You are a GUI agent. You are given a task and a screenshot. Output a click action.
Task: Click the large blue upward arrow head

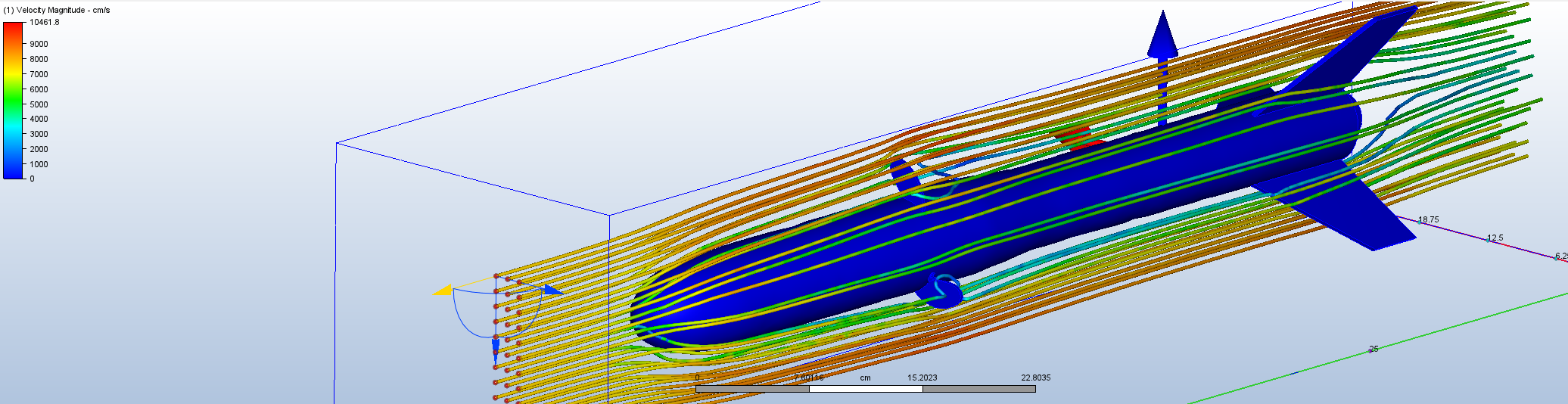click(1162, 39)
